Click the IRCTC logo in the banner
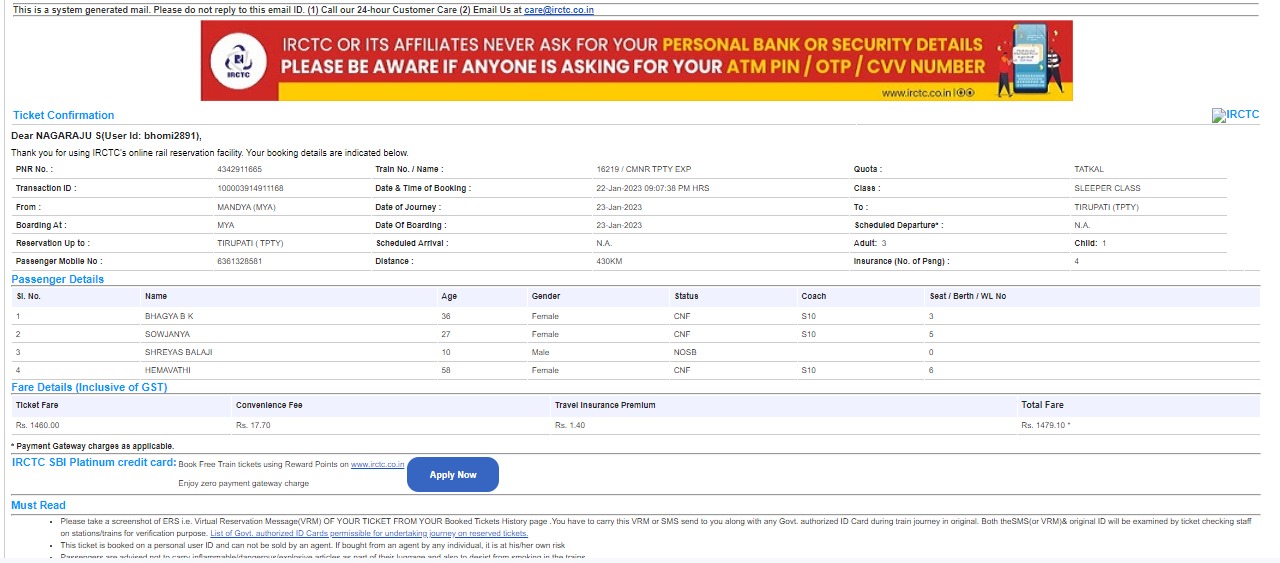Image resolution: width=1280 pixels, height=563 pixels. tap(238, 63)
